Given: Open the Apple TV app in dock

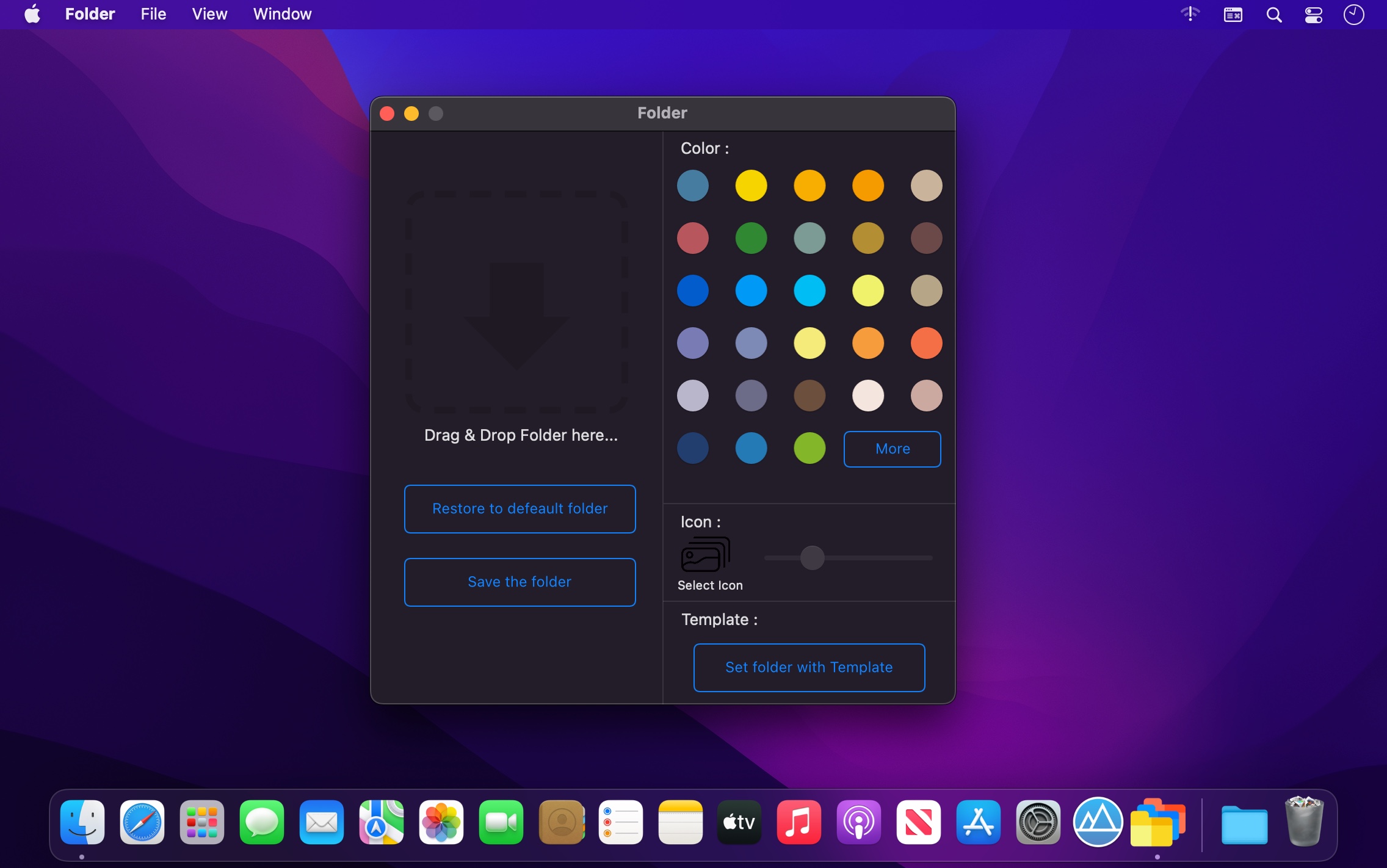Looking at the screenshot, I should point(739,822).
